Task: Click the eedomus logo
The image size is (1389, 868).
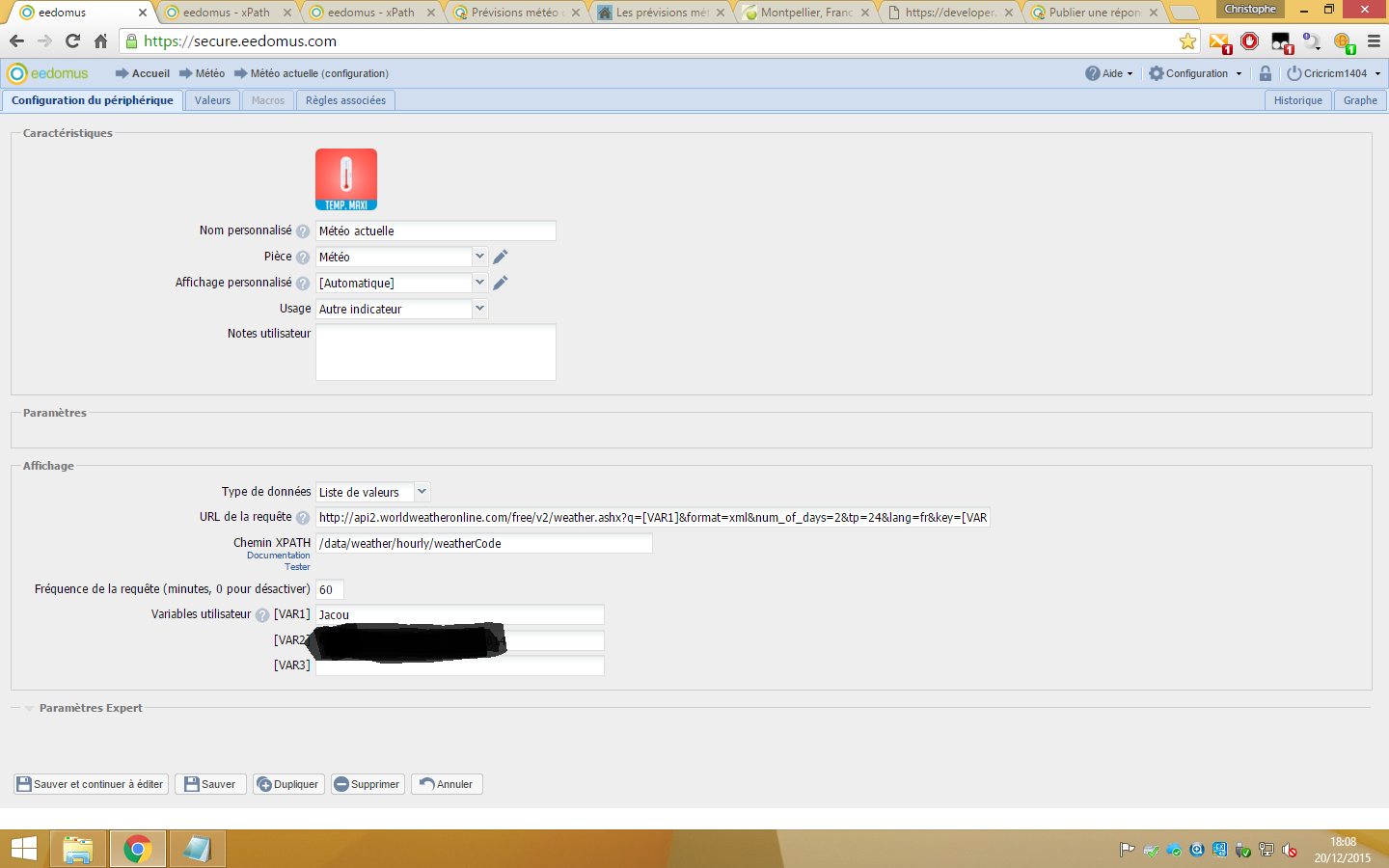Action: pyautogui.click(x=48, y=73)
